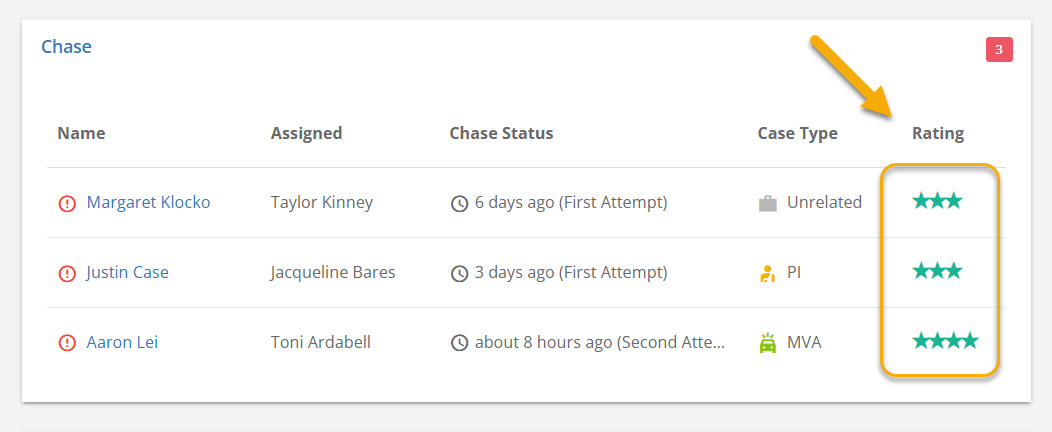This screenshot has height=432, width=1052.
Task: Click Margaret Klocko's three-star rating
Action: tap(937, 201)
